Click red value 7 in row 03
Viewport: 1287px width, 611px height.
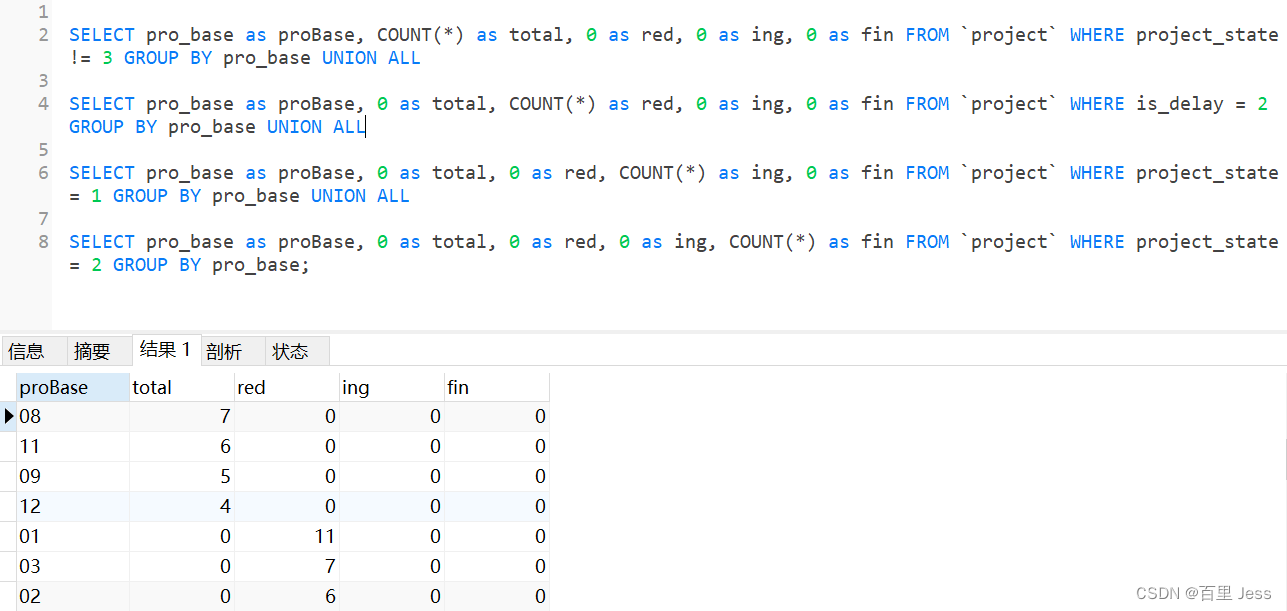coord(287,566)
